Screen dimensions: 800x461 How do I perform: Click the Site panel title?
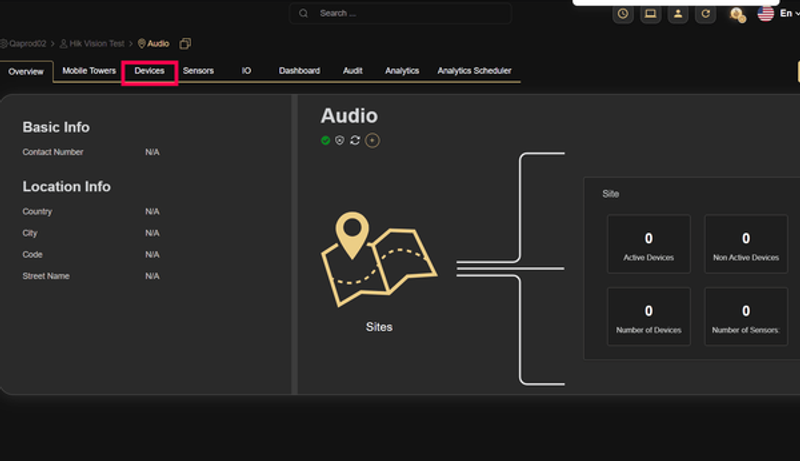pyautogui.click(x=610, y=194)
